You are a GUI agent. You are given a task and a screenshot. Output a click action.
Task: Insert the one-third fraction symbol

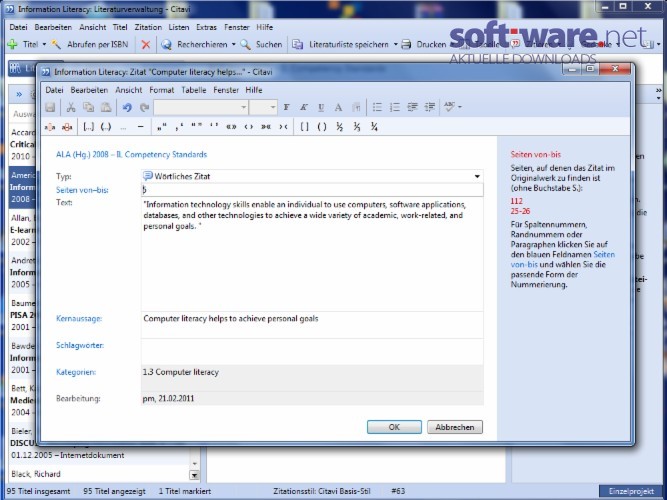[357, 127]
